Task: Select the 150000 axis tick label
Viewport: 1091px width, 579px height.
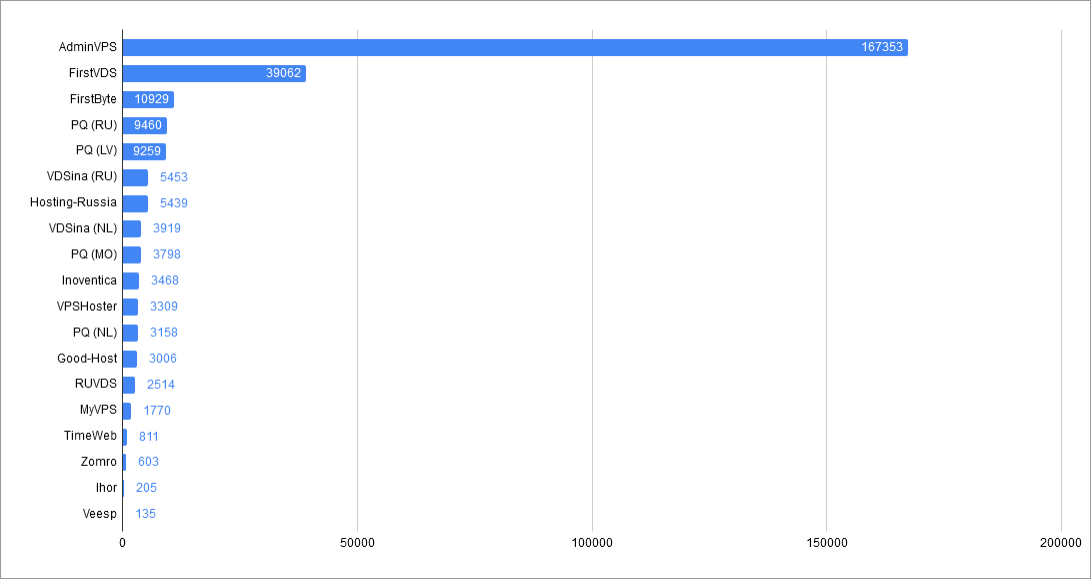Action: tap(827, 542)
